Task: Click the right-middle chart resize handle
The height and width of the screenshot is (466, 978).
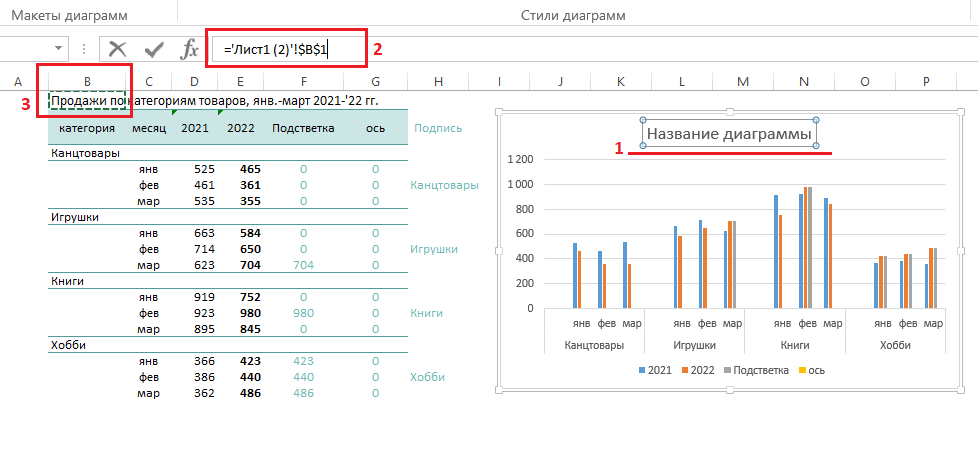Action: click(x=961, y=251)
